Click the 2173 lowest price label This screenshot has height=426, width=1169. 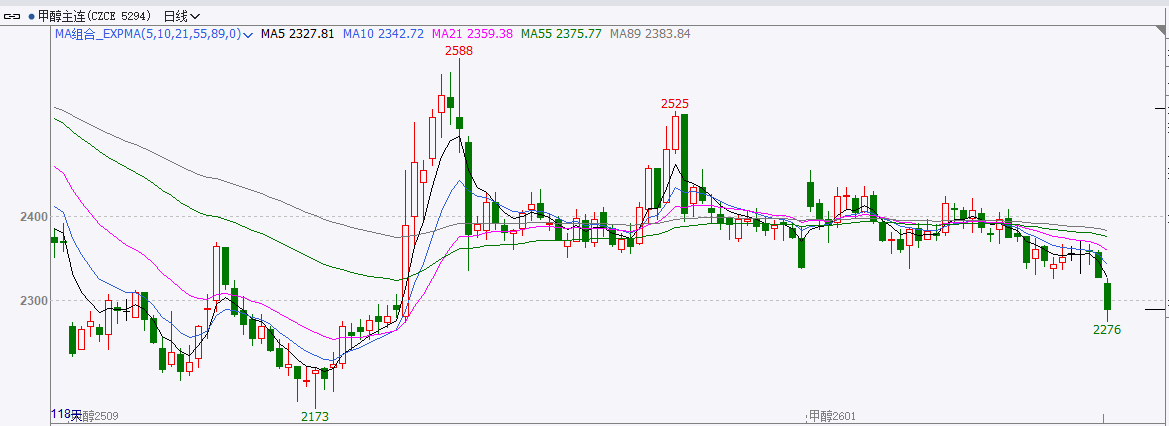315,416
